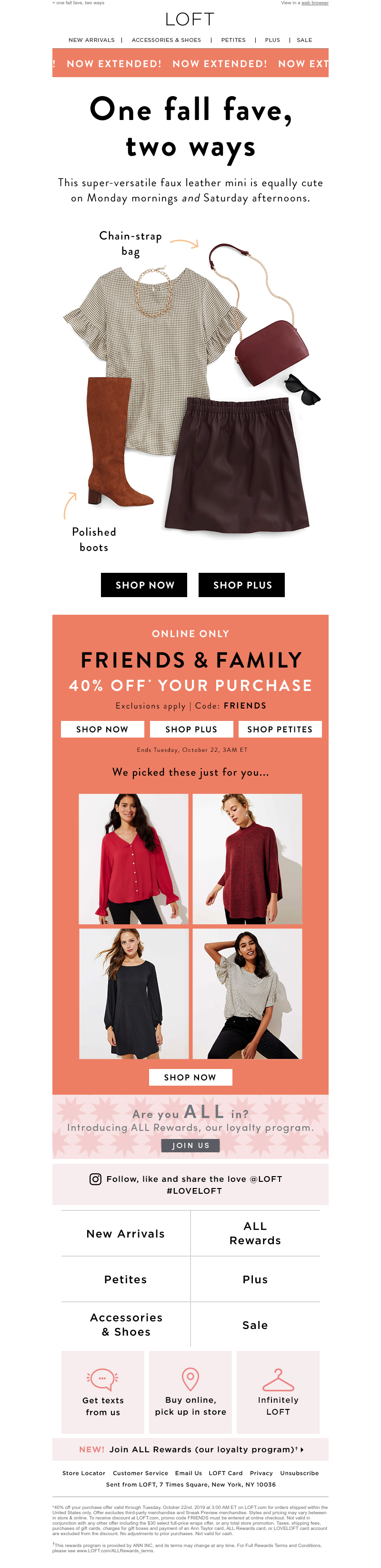Click the Join Us button

[x=190, y=1145]
